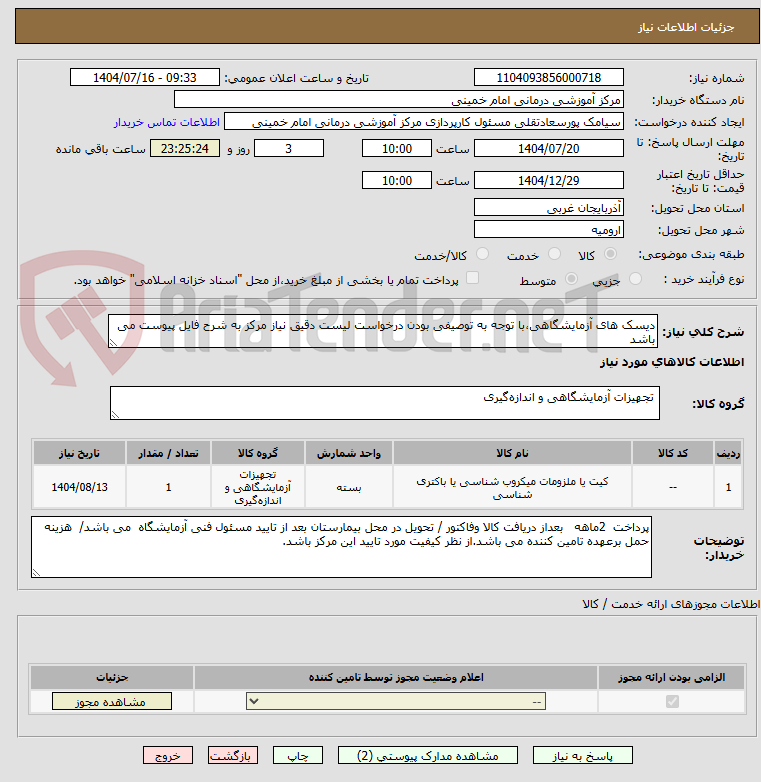The width and height of the screenshot is (761, 782).
Task: Click the کد کالا column header
Action: point(673,453)
